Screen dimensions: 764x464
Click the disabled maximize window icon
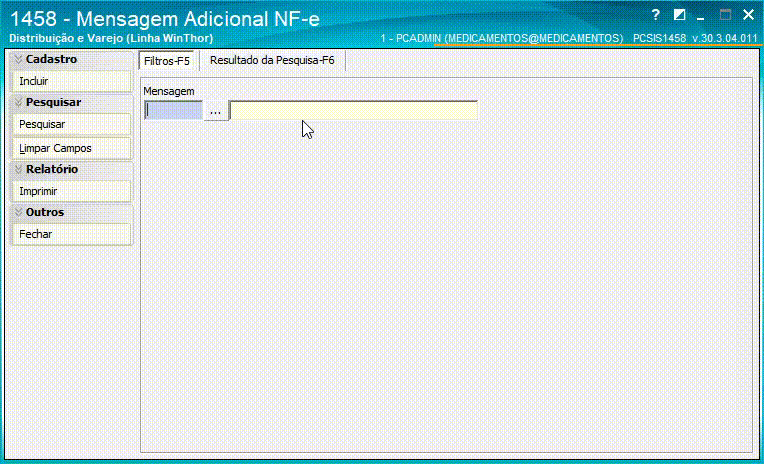coord(726,15)
